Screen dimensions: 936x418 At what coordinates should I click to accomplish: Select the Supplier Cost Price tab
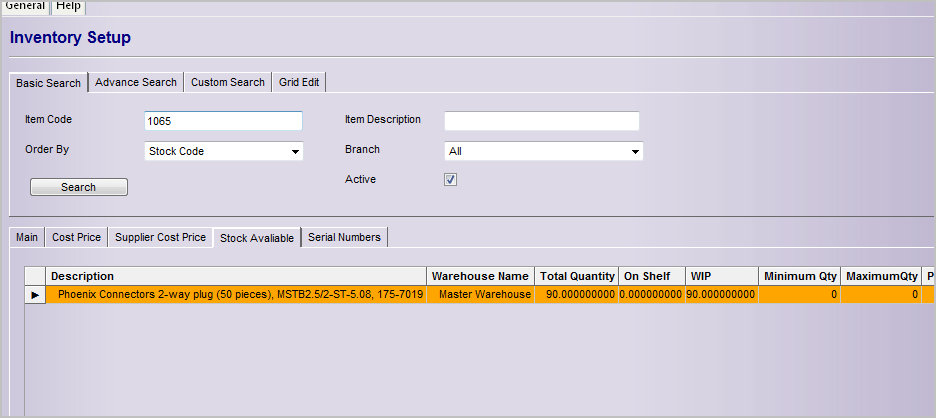tap(160, 237)
